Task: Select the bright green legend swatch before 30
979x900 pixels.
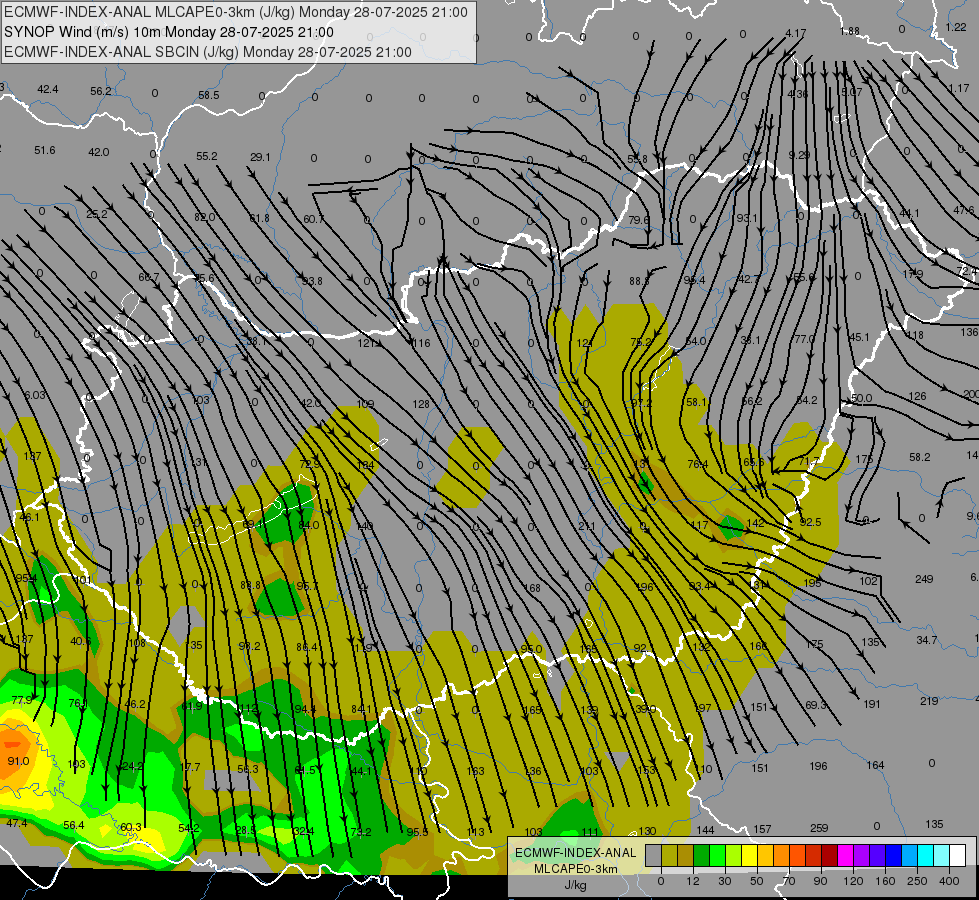Action: [x=717, y=855]
